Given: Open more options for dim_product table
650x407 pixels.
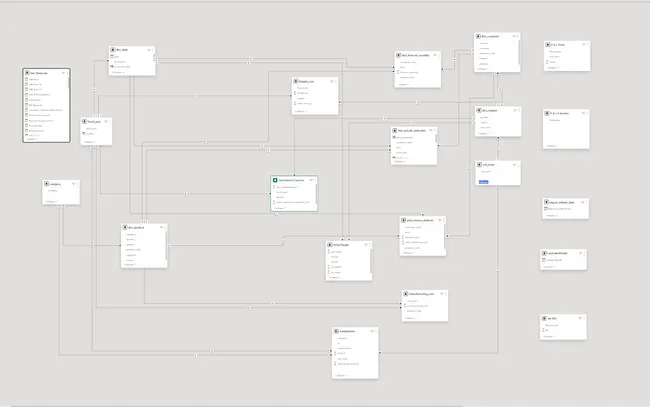Looking at the screenshot, I should tap(165, 228).
